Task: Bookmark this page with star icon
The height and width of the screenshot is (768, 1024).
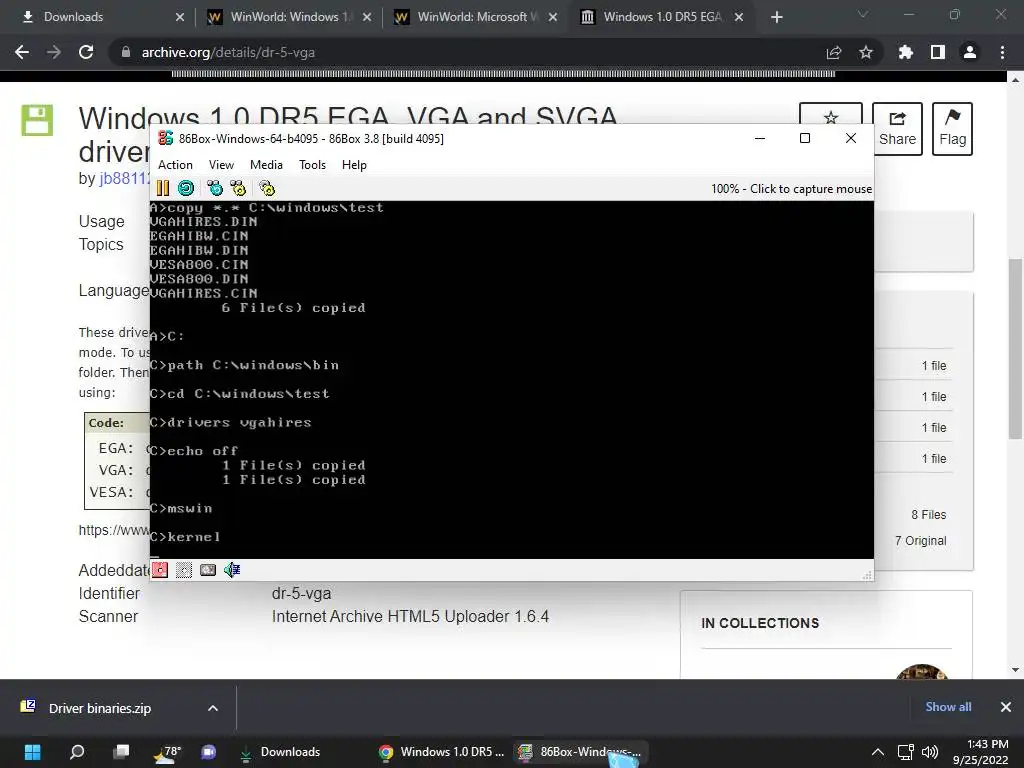Action: (865, 52)
